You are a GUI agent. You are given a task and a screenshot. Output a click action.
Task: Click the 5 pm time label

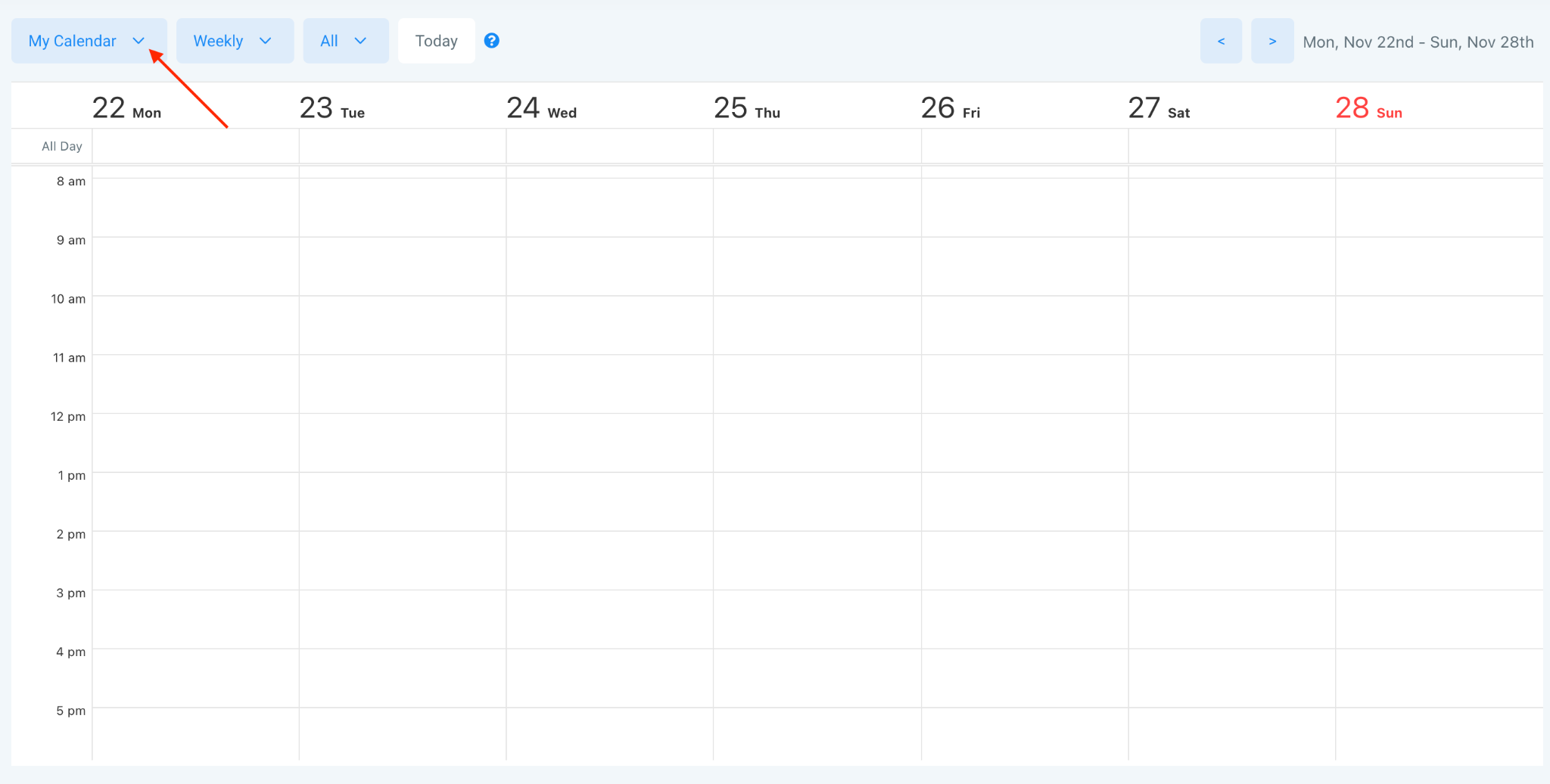(x=71, y=711)
